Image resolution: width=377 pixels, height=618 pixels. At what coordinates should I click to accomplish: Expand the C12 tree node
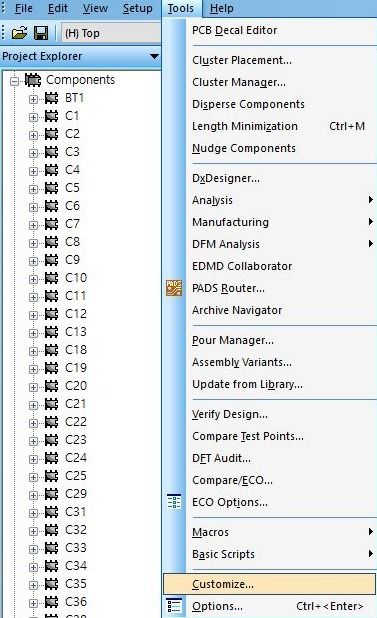(33, 315)
